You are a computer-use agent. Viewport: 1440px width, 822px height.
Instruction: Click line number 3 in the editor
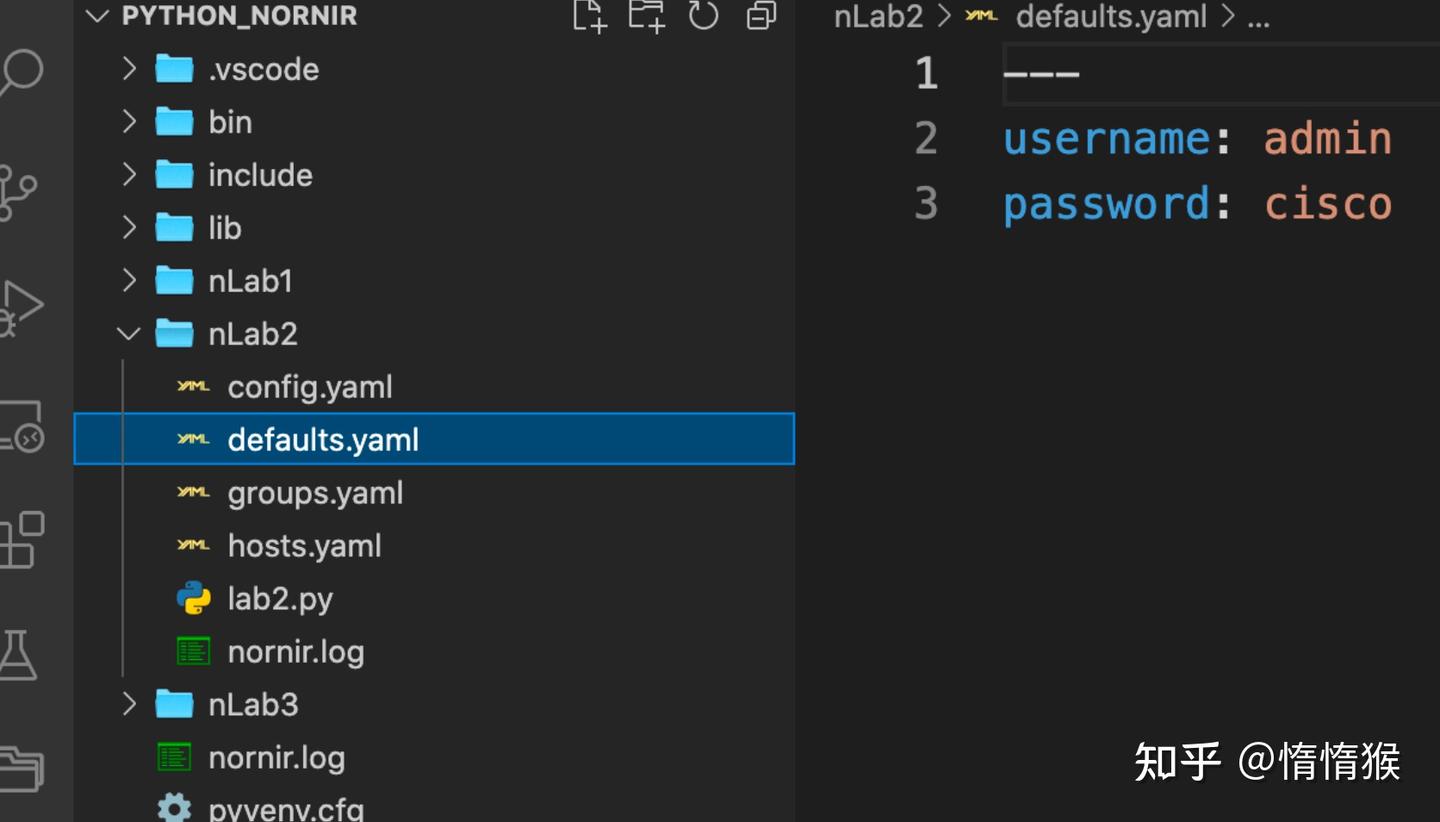pos(925,203)
